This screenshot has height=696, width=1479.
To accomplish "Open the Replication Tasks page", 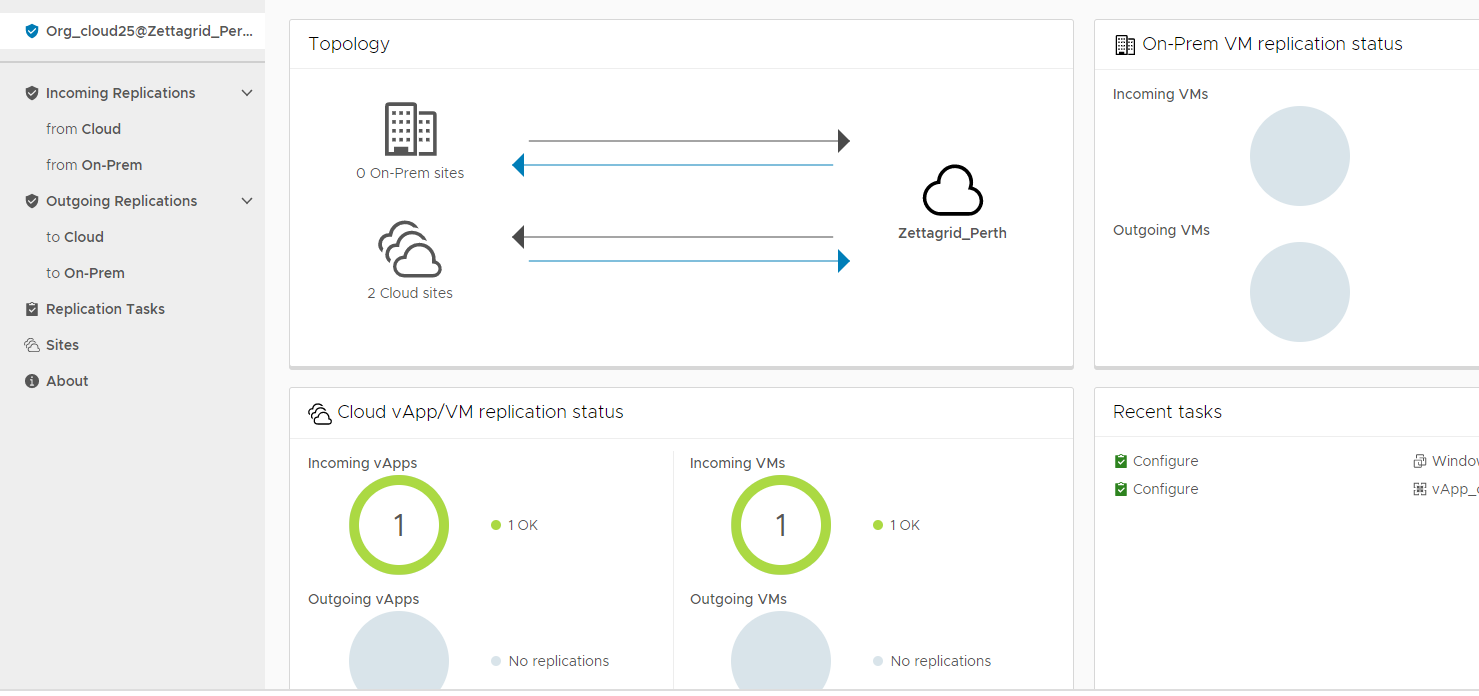I will (x=105, y=309).
